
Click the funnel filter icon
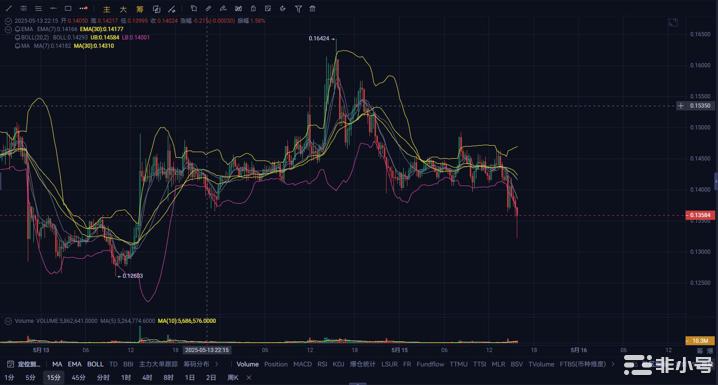(x=298, y=8)
